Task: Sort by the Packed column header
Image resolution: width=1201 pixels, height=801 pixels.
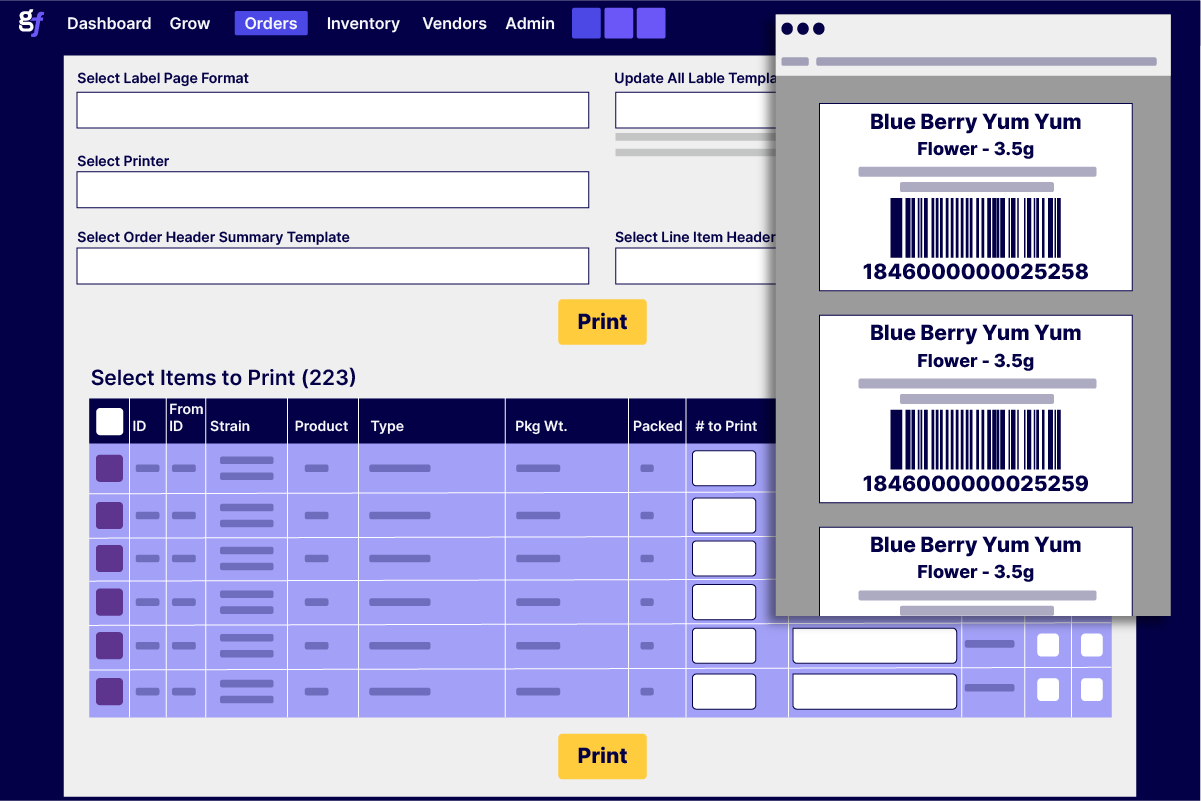Action: (x=658, y=426)
